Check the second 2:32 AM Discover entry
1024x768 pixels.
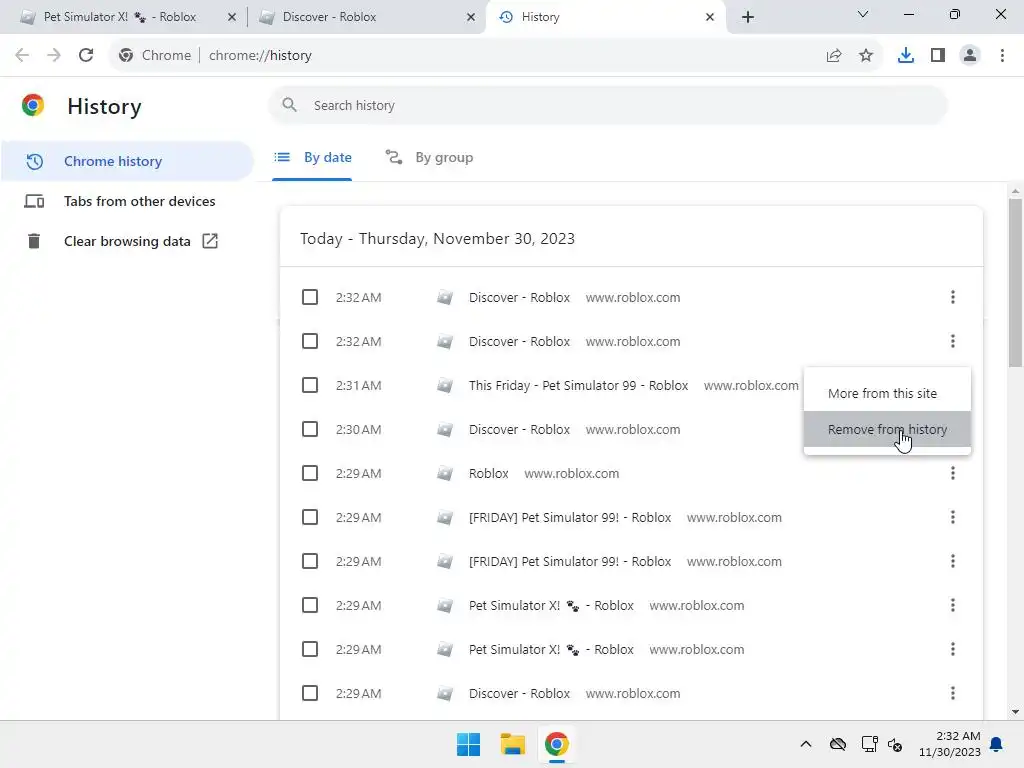pyautogui.click(x=310, y=341)
